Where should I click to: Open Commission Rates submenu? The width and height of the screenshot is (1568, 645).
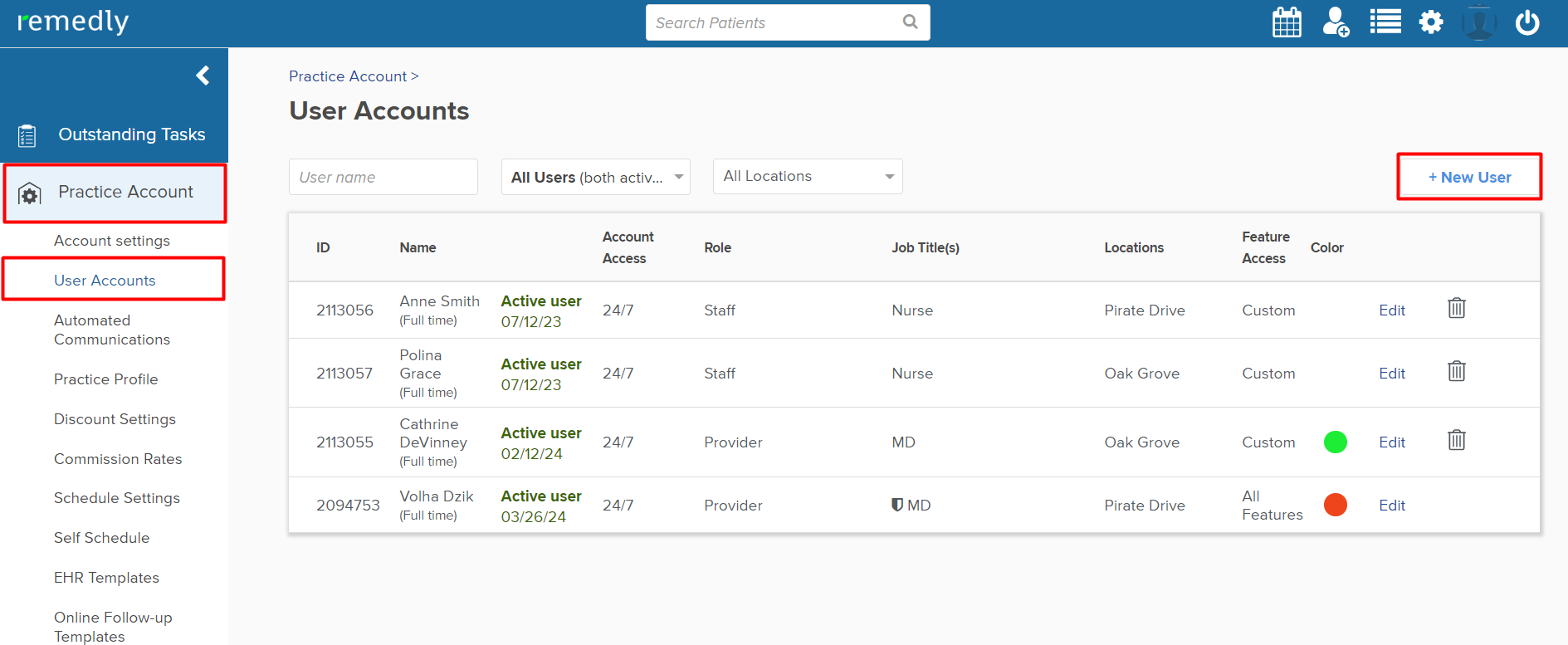[118, 459]
